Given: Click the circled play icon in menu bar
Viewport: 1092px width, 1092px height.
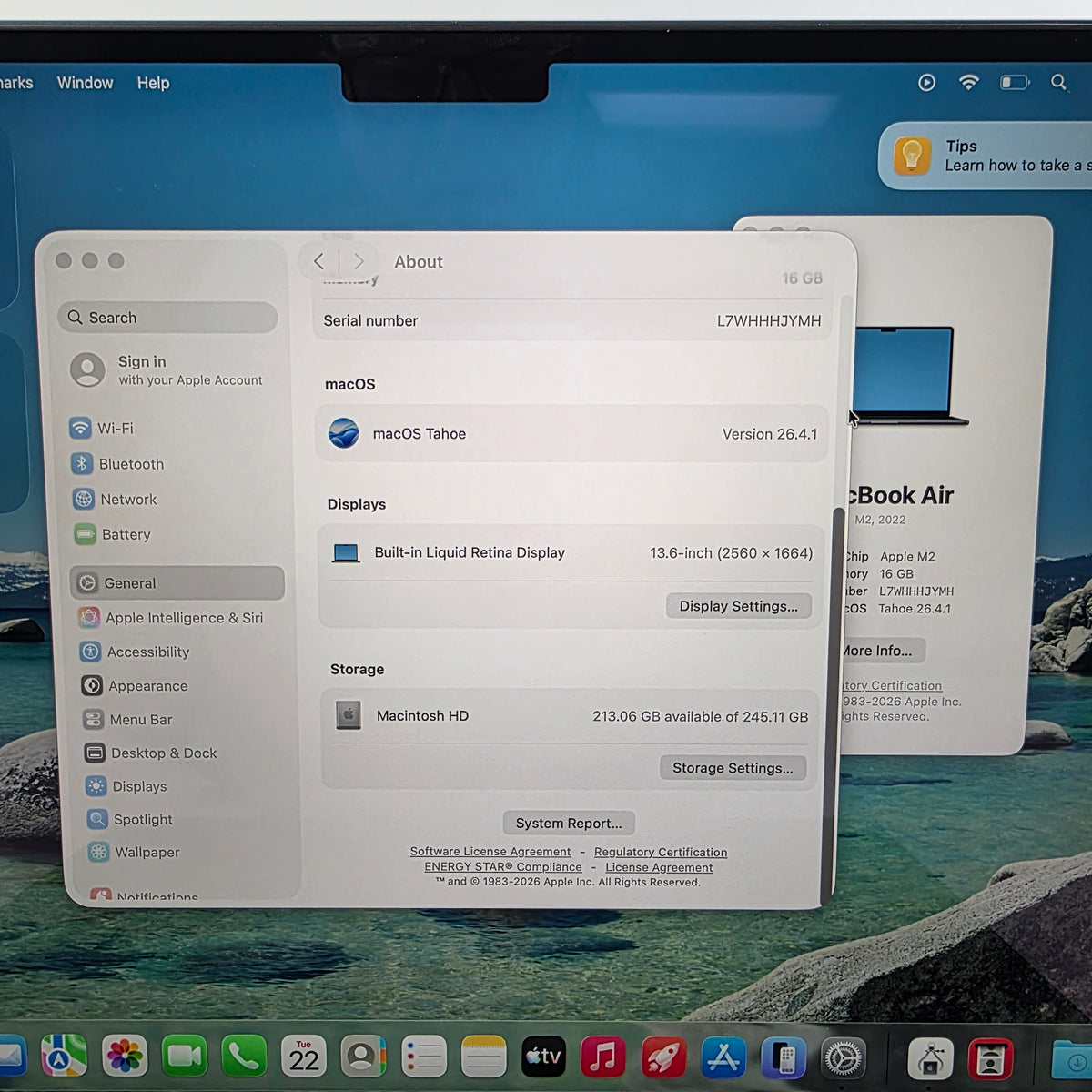Looking at the screenshot, I should tap(926, 83).
